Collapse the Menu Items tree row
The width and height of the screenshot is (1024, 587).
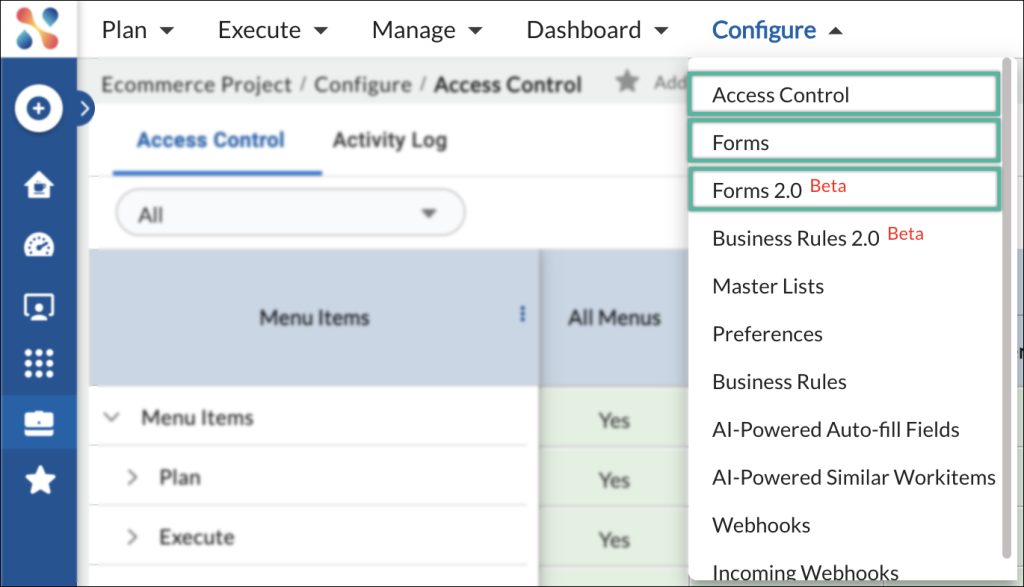point(112,417)
